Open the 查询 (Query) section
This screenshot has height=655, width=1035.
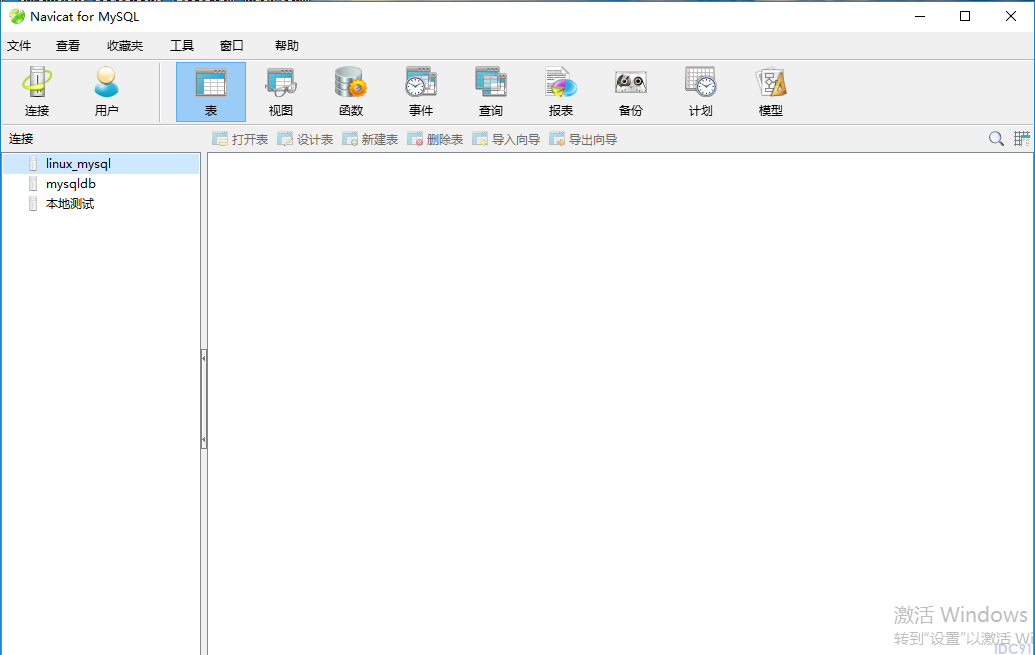pos(490,92)
